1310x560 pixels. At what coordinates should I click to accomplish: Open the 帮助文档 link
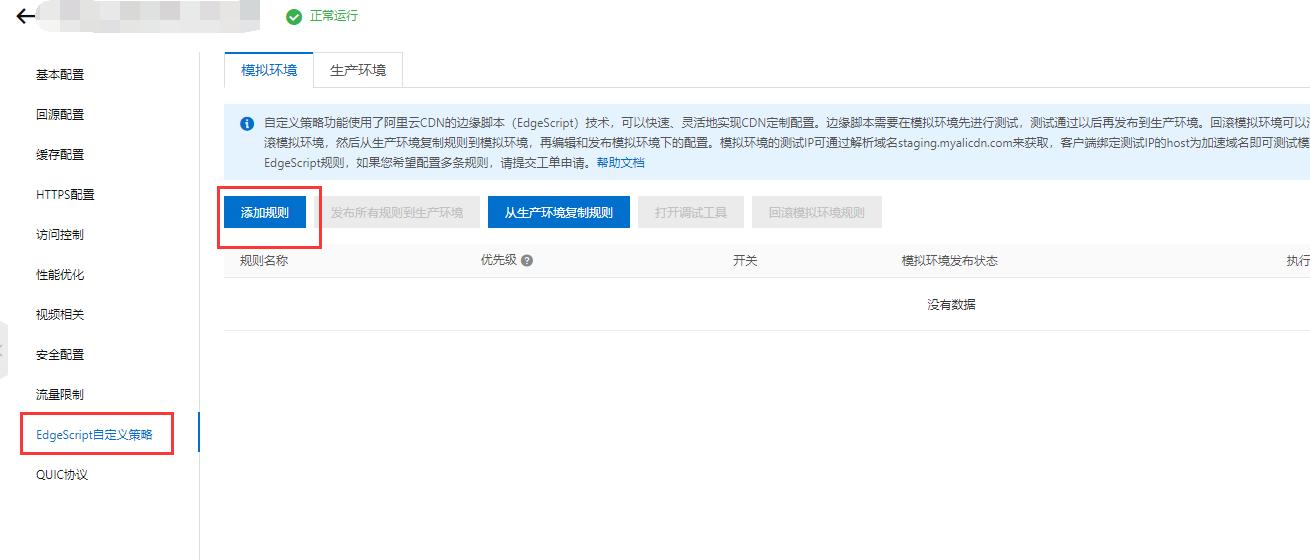[x=621, y=162]
